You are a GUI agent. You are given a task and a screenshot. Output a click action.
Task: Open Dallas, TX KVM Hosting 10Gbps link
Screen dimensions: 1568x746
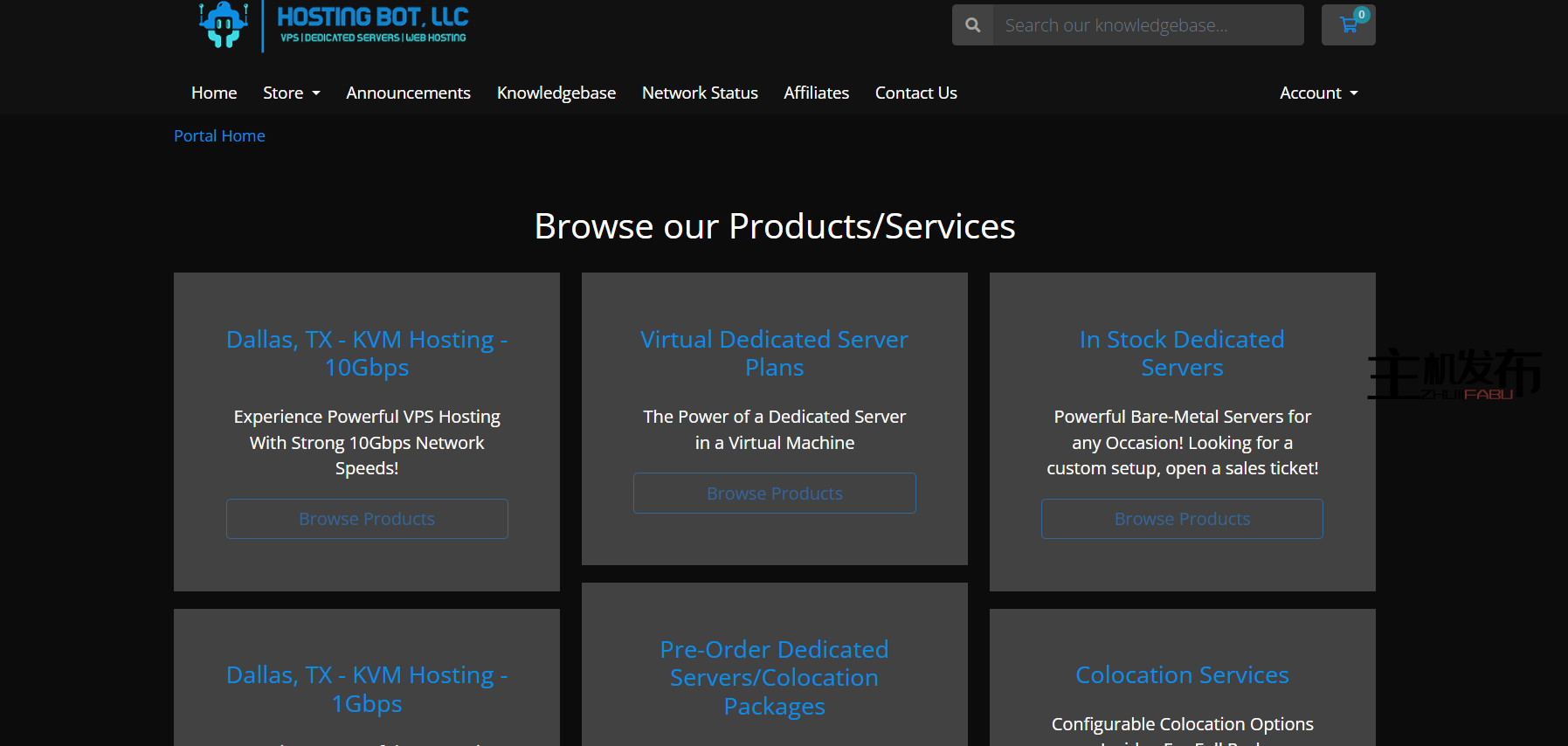(x=367, y=353)
